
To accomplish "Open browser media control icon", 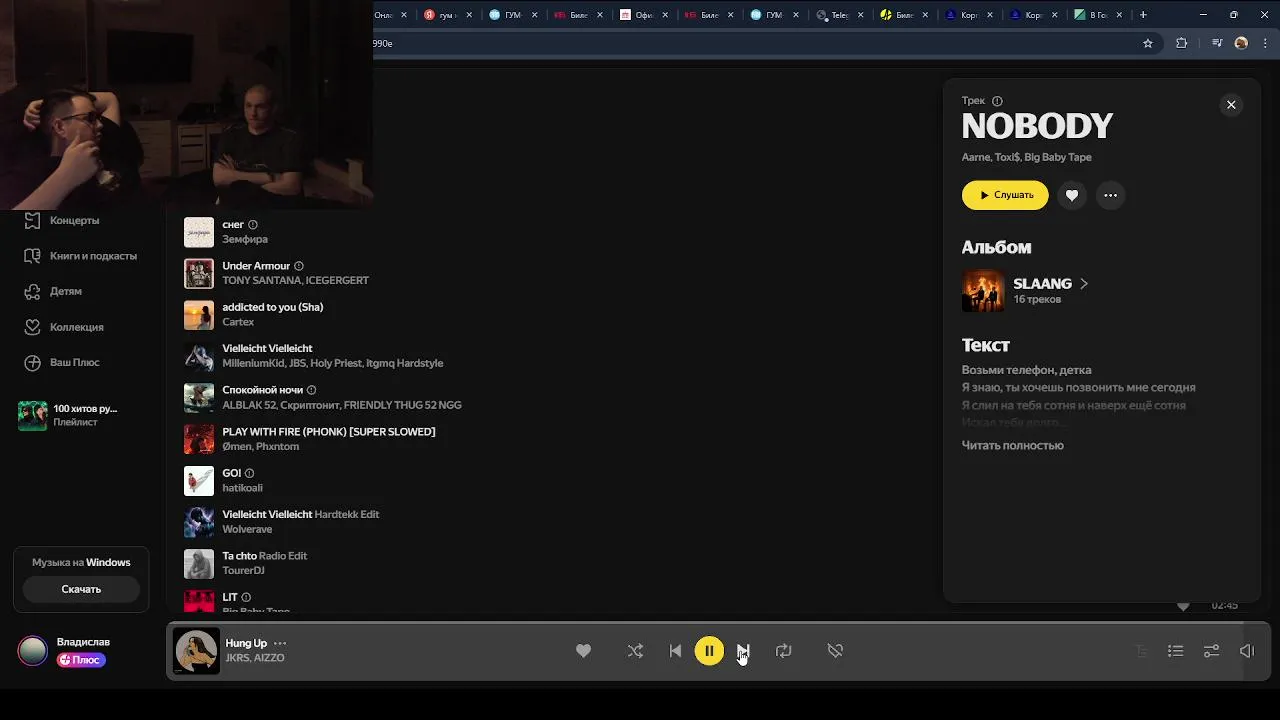I will [x=1217, y=43].
